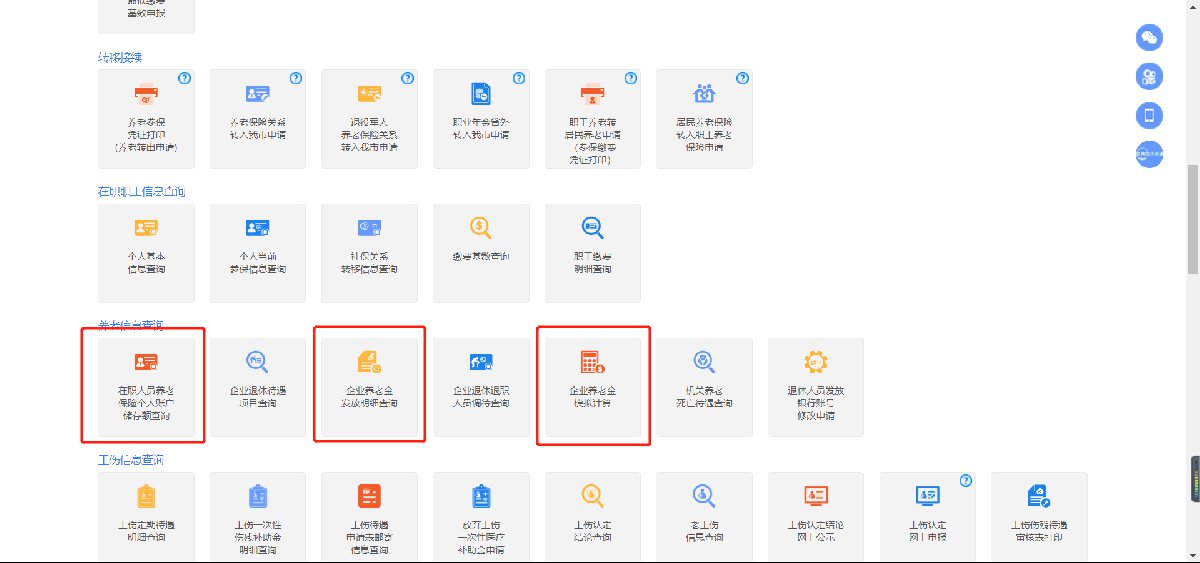This screenshot has width=1200, height=563.
Task: Click the 工伤信息查询 section heading
Action: [x=130, y=460]
